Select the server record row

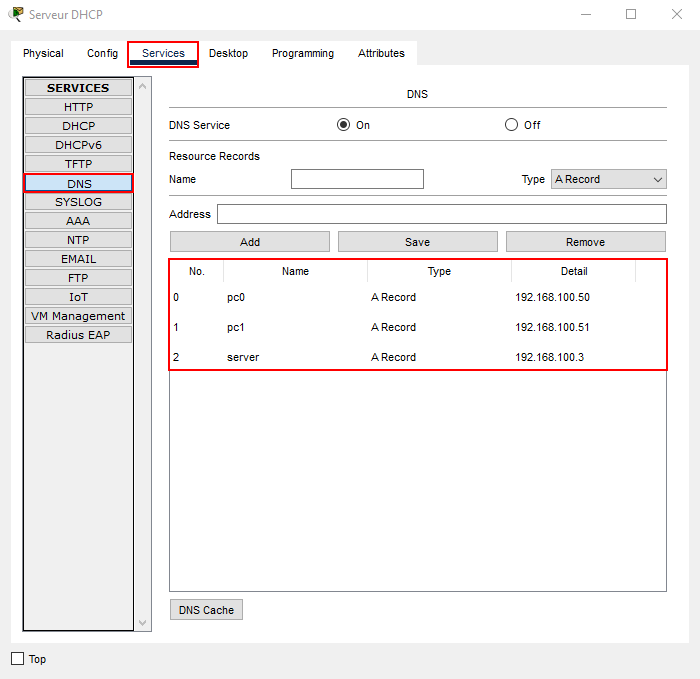[x=417, y=357]
